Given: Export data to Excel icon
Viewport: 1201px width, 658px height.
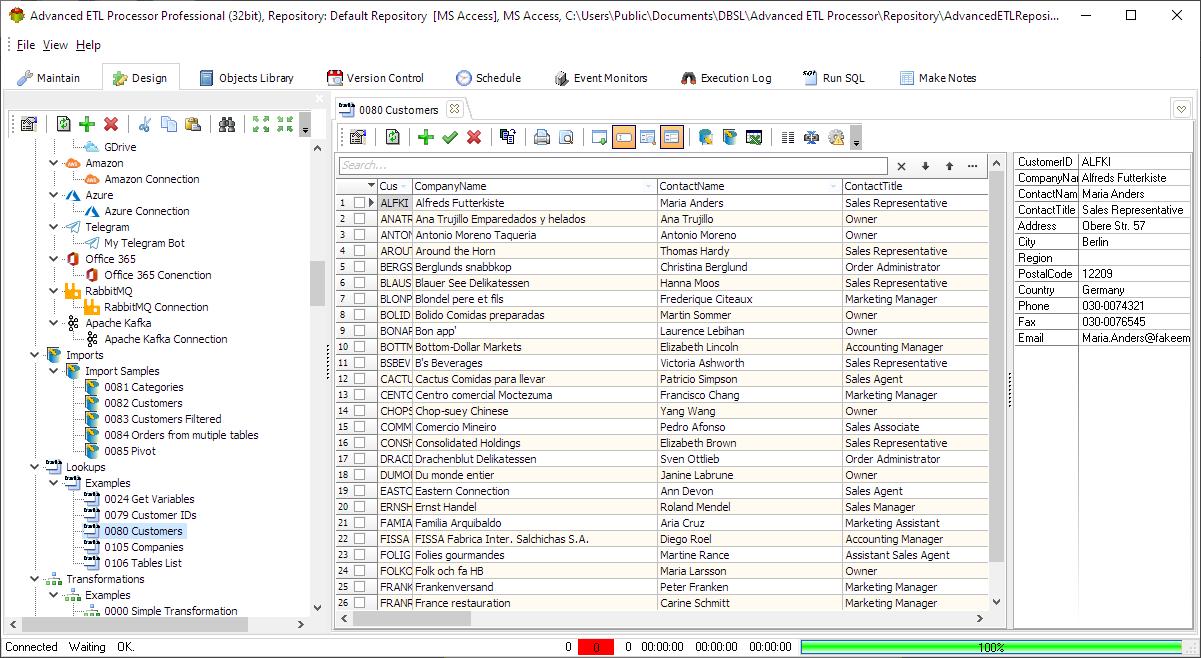Looking at the screenshot, I should tap(754, 137).
